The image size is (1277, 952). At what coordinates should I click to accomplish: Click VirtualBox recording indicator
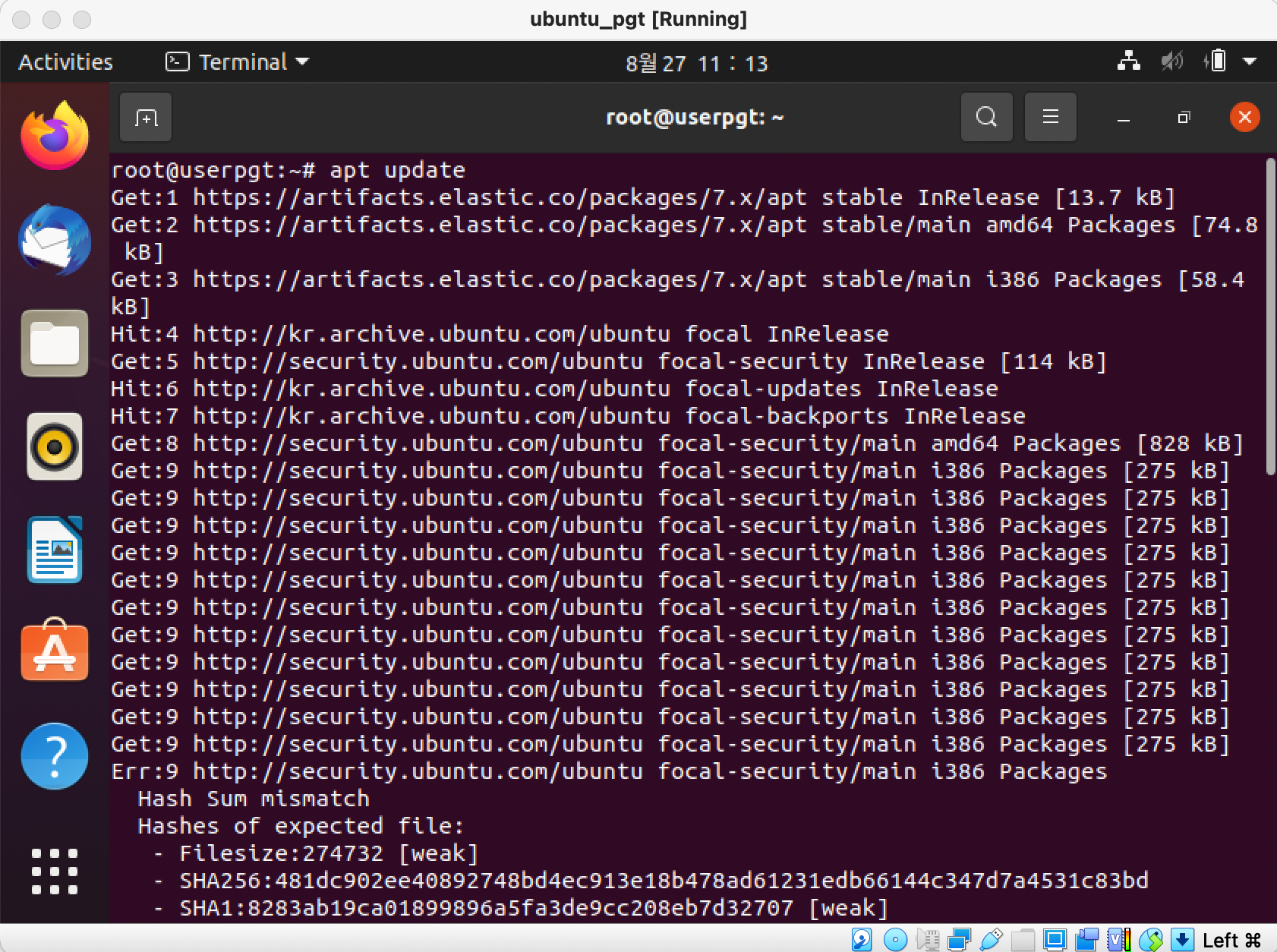(1087, 940)
